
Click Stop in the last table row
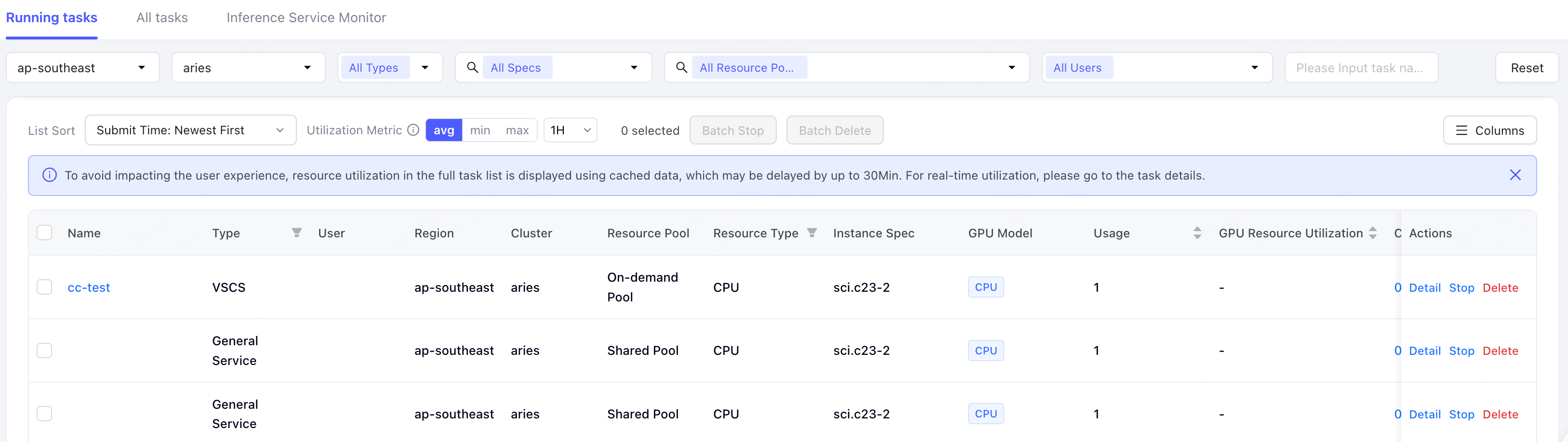(x=1462, y=414)
